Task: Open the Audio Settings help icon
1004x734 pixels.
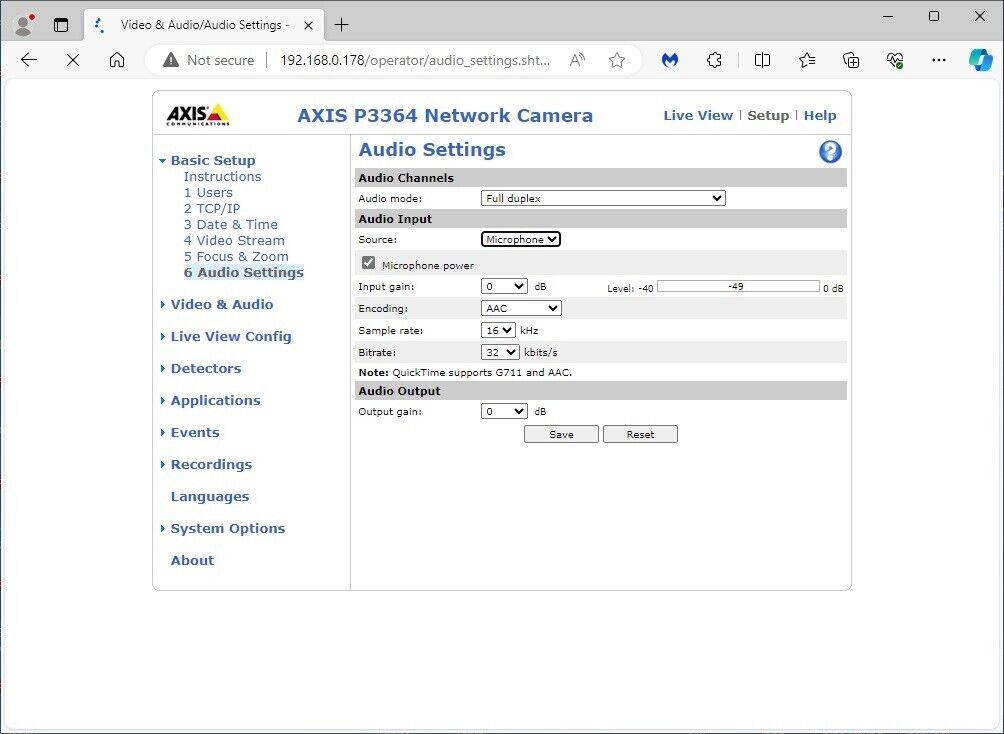Action: pyautogui.click(x=830, y=152)
